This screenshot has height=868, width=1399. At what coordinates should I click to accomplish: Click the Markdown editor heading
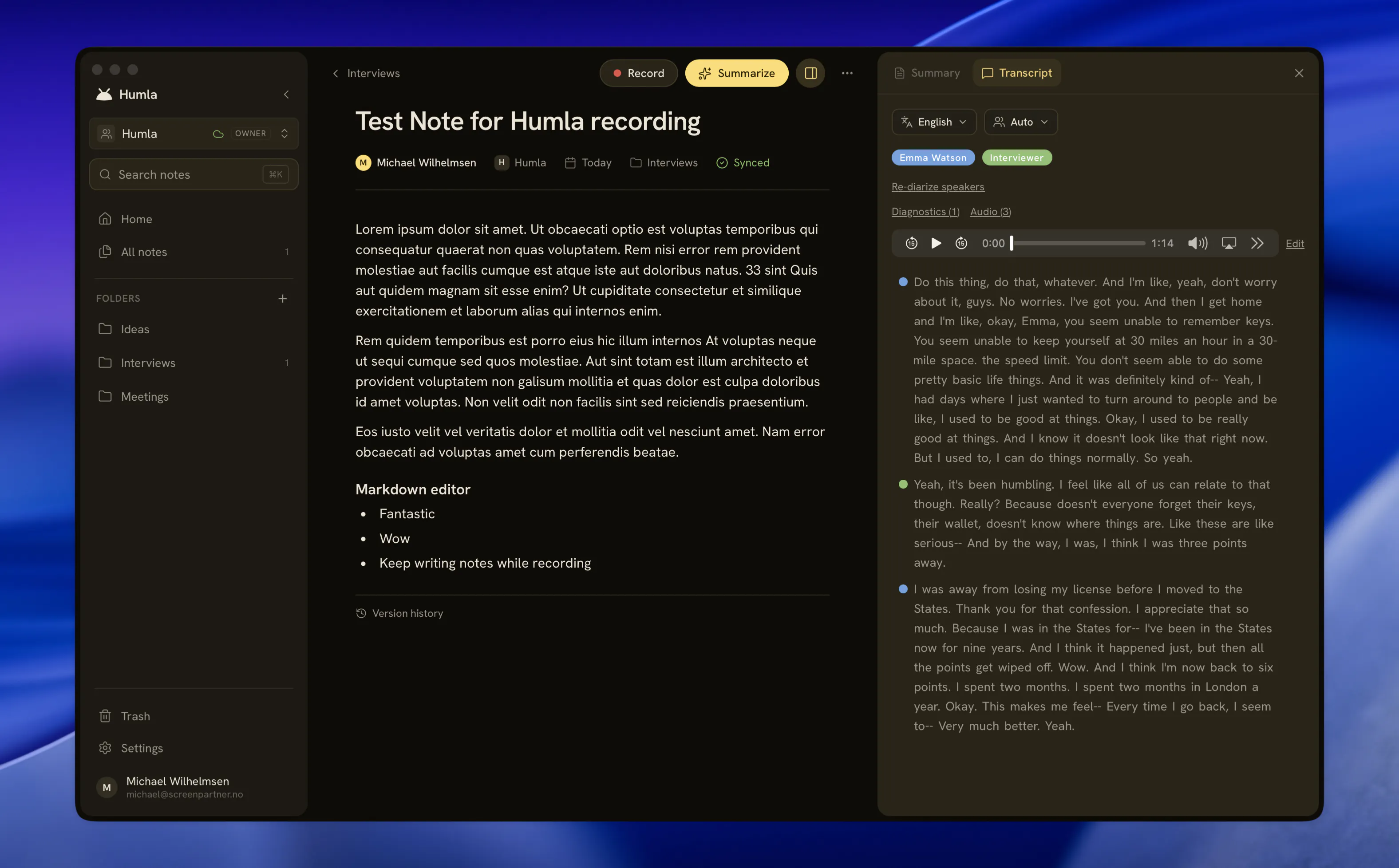(x=413, y=489)
